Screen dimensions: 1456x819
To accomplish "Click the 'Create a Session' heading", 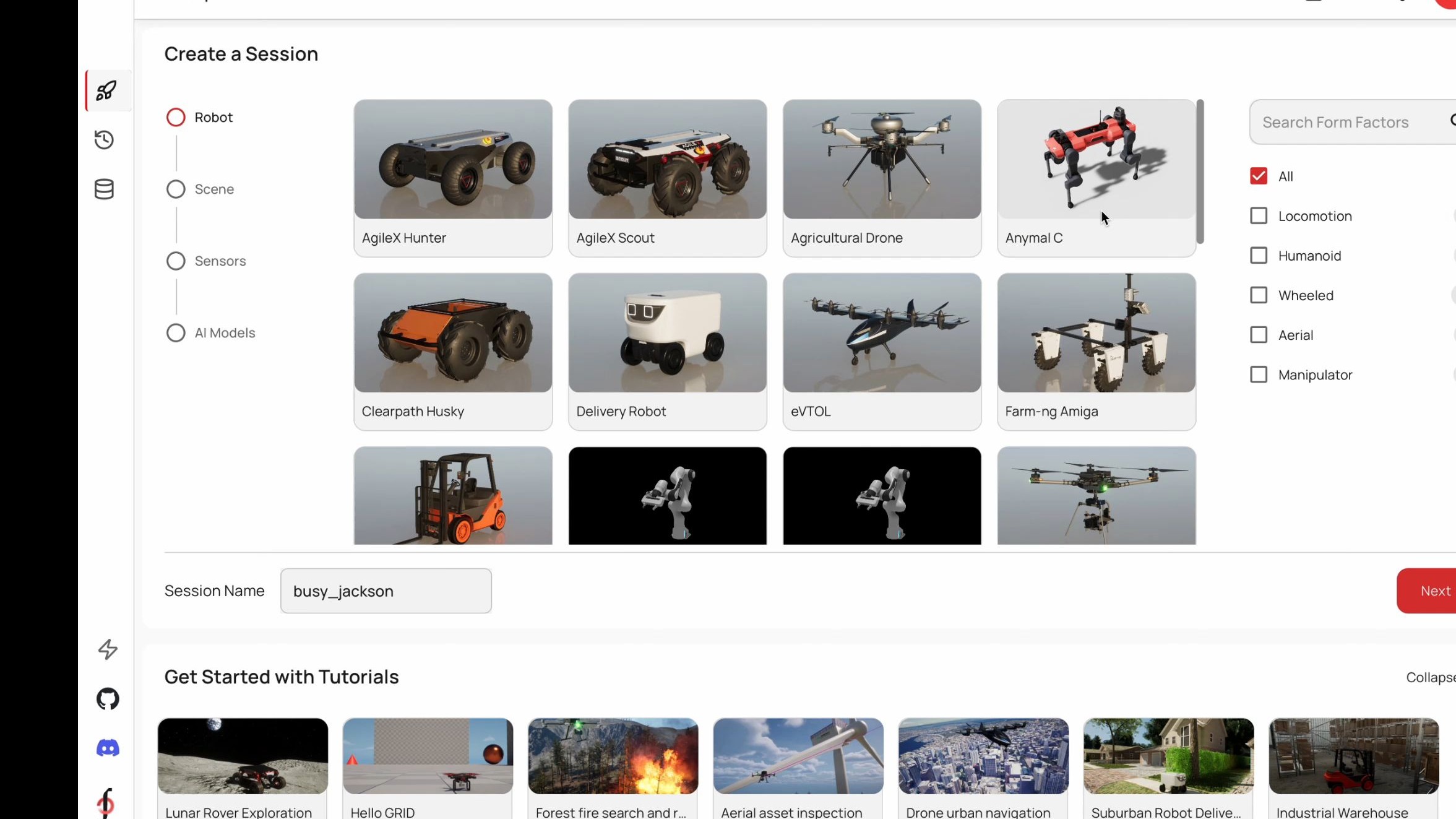I will 241,54.
